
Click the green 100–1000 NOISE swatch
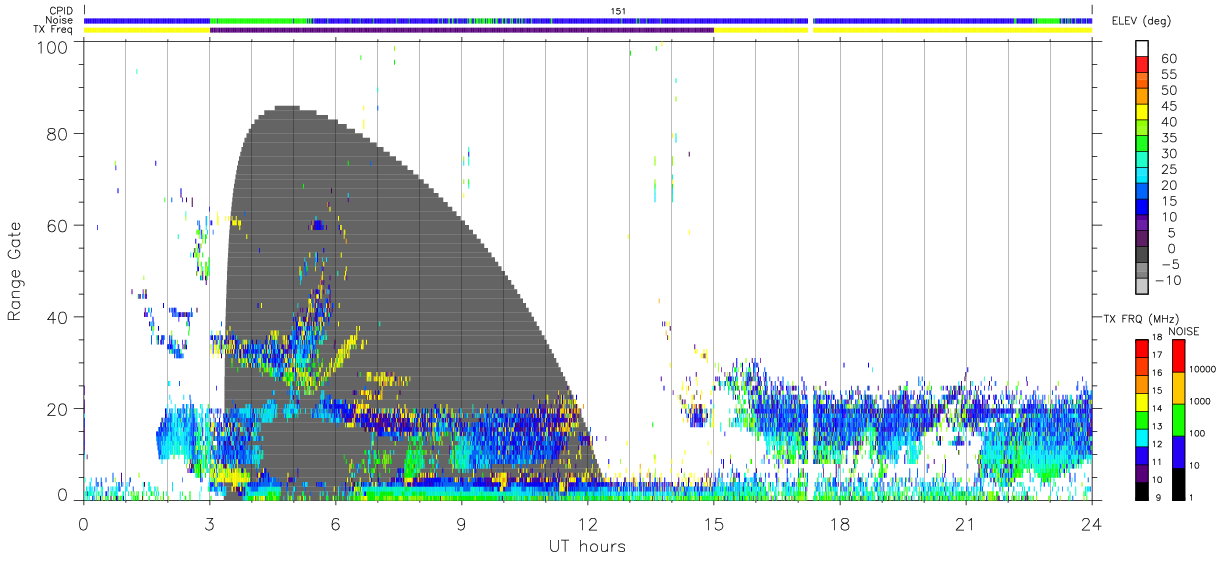pos(1180,418)
